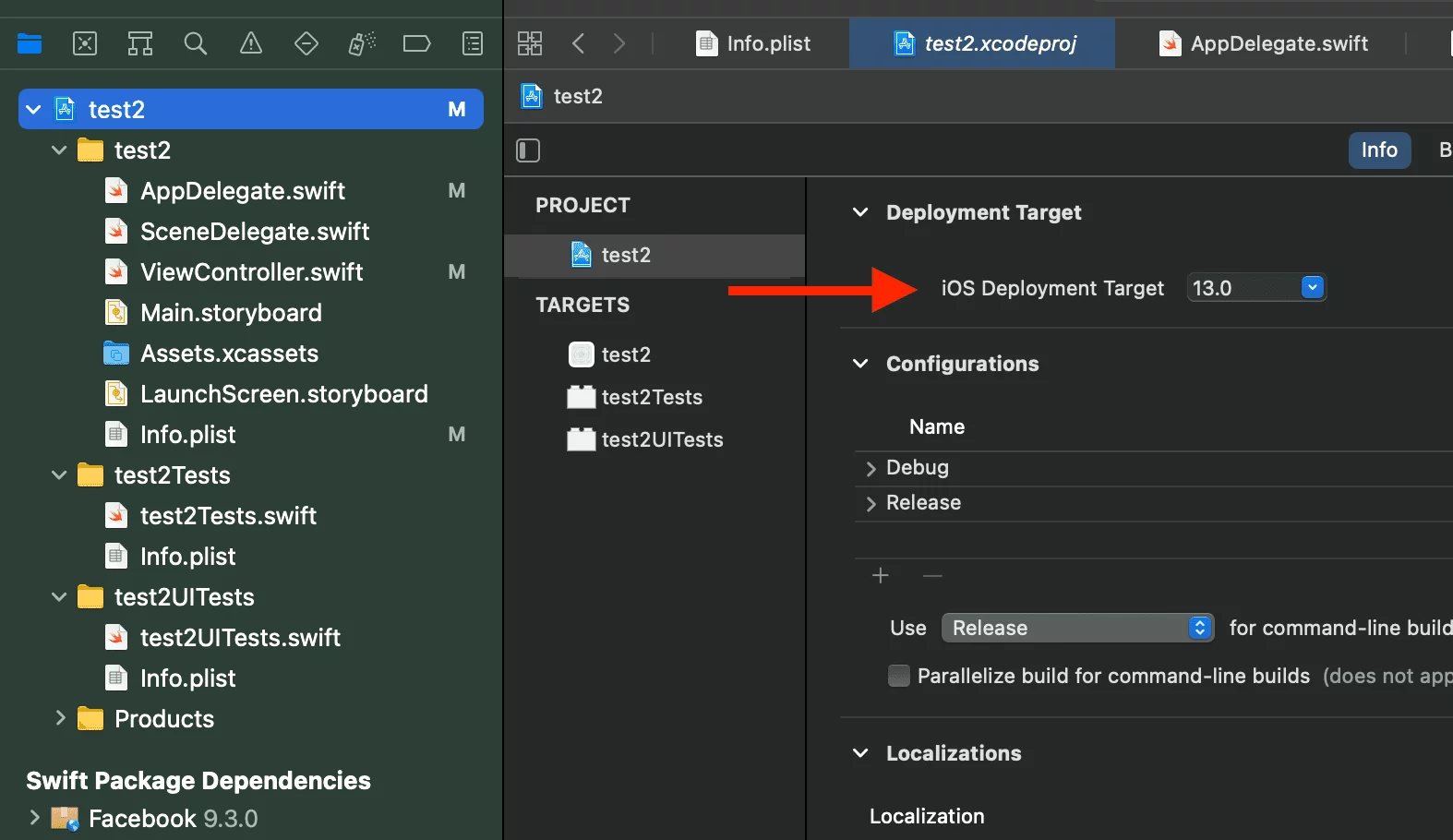Collapse the test2 project root
Image resolution: width=1453 pixels, height=840 pixels.
33,110
